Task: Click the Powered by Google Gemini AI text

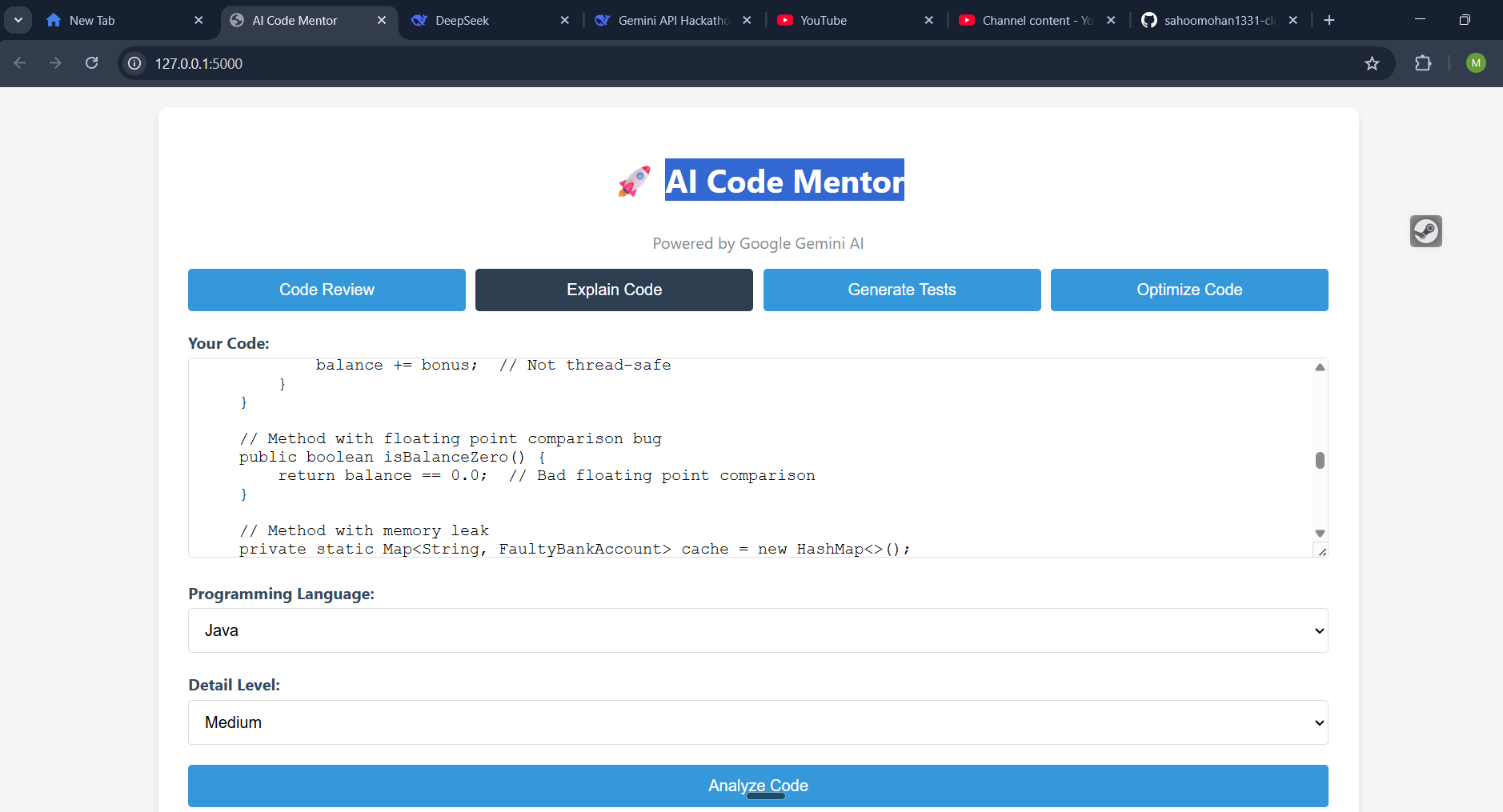Action: (758, 243)
